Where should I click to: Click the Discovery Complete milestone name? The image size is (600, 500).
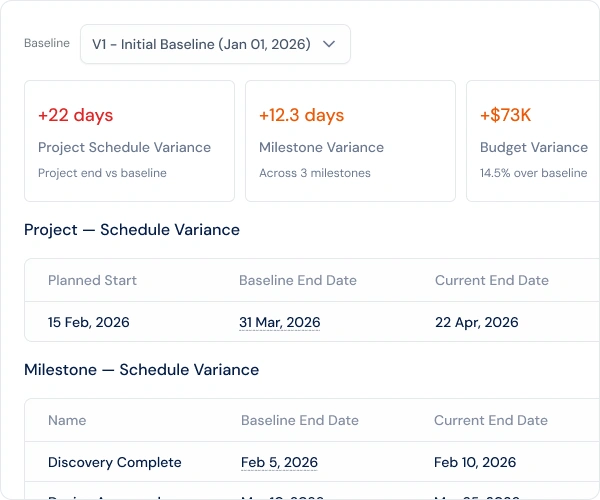tap(114, 462)
